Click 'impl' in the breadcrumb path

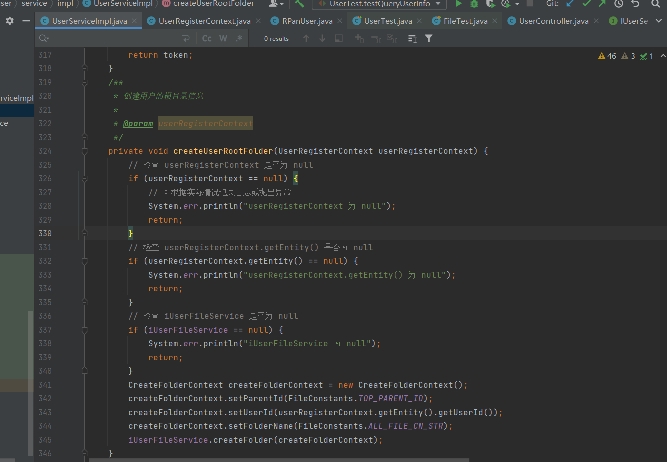[65, 4]
